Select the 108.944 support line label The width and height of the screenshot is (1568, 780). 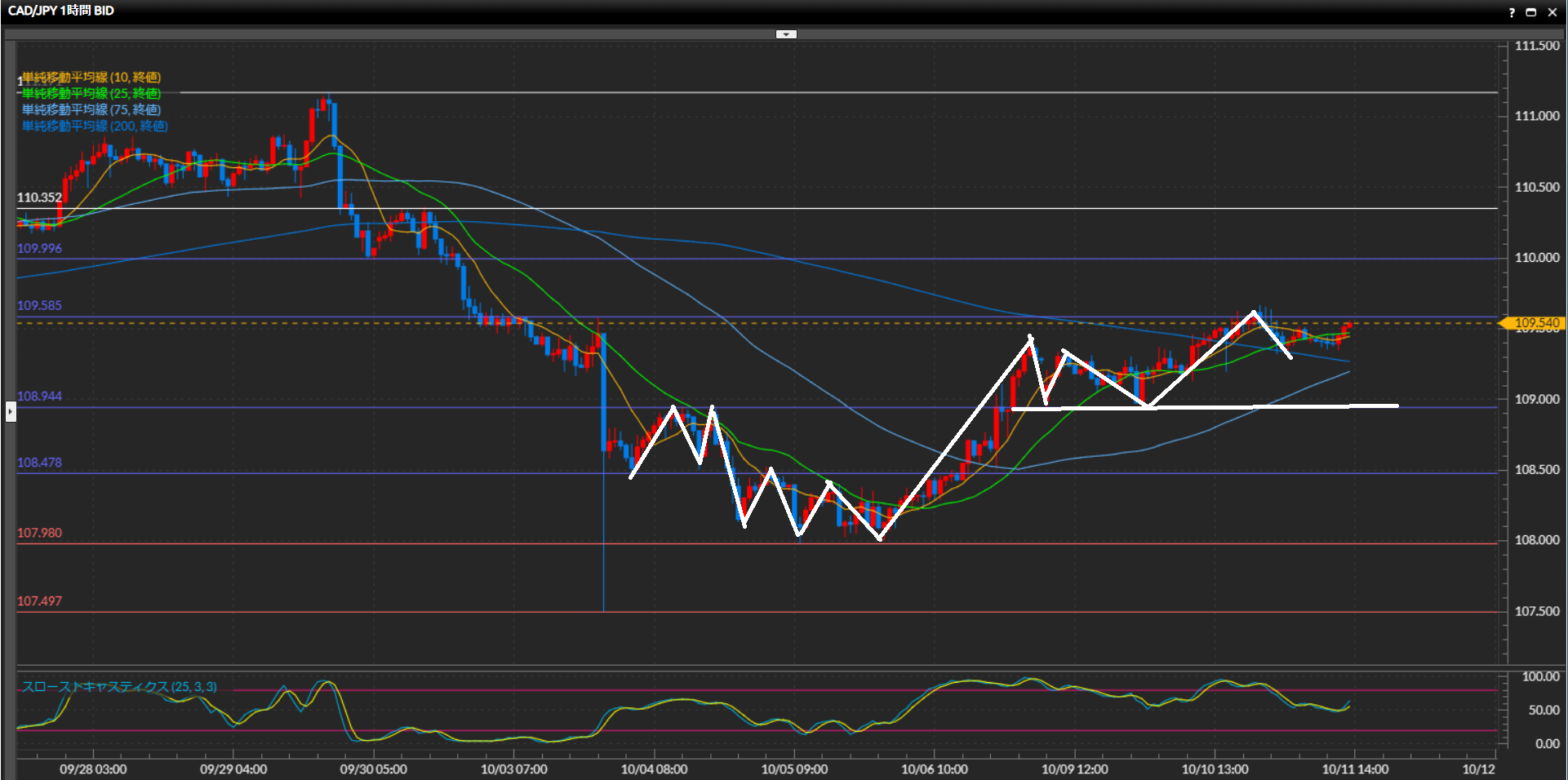tap(39, 397)
